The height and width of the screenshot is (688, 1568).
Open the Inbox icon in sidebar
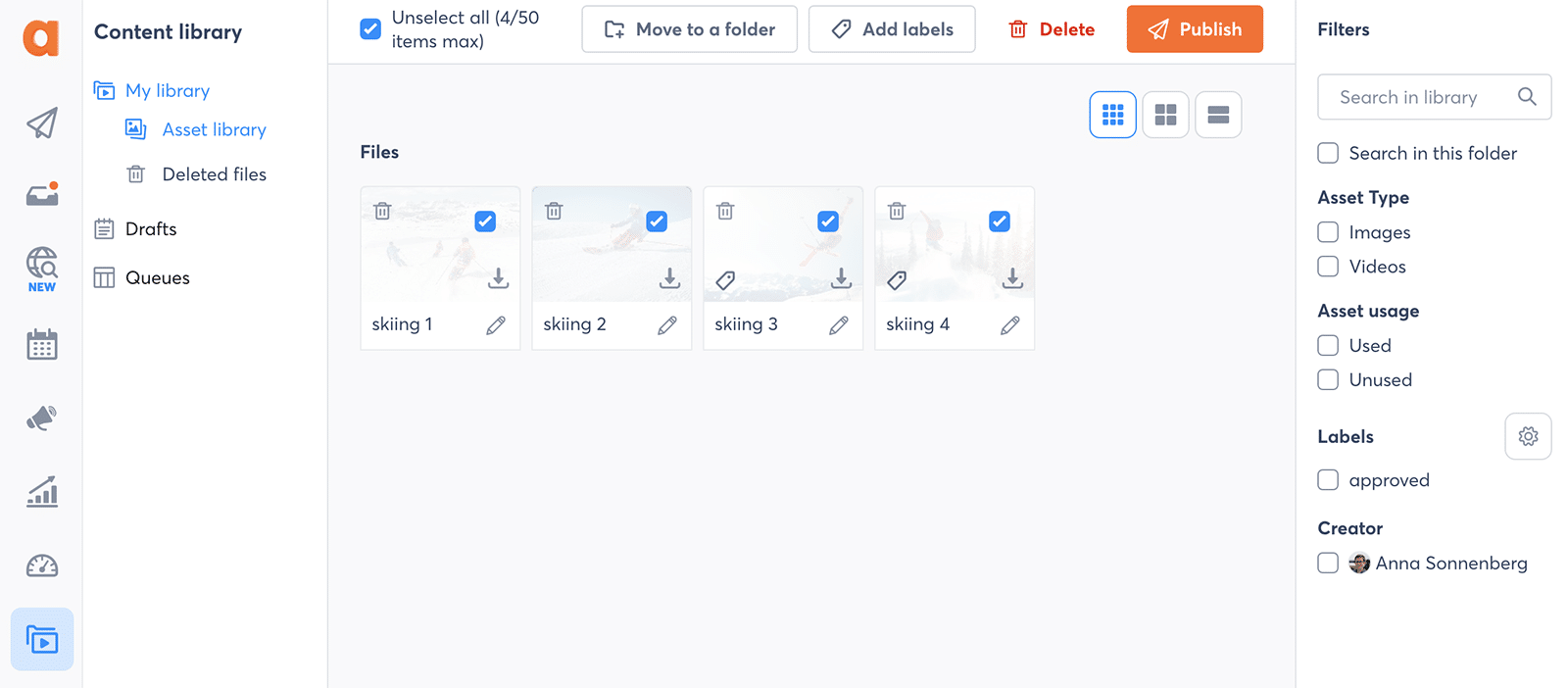pos(41,195)
